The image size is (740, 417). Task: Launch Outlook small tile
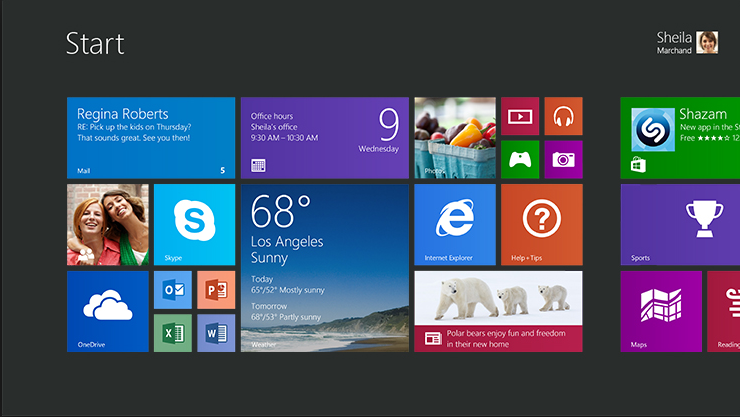coord(172,289)
